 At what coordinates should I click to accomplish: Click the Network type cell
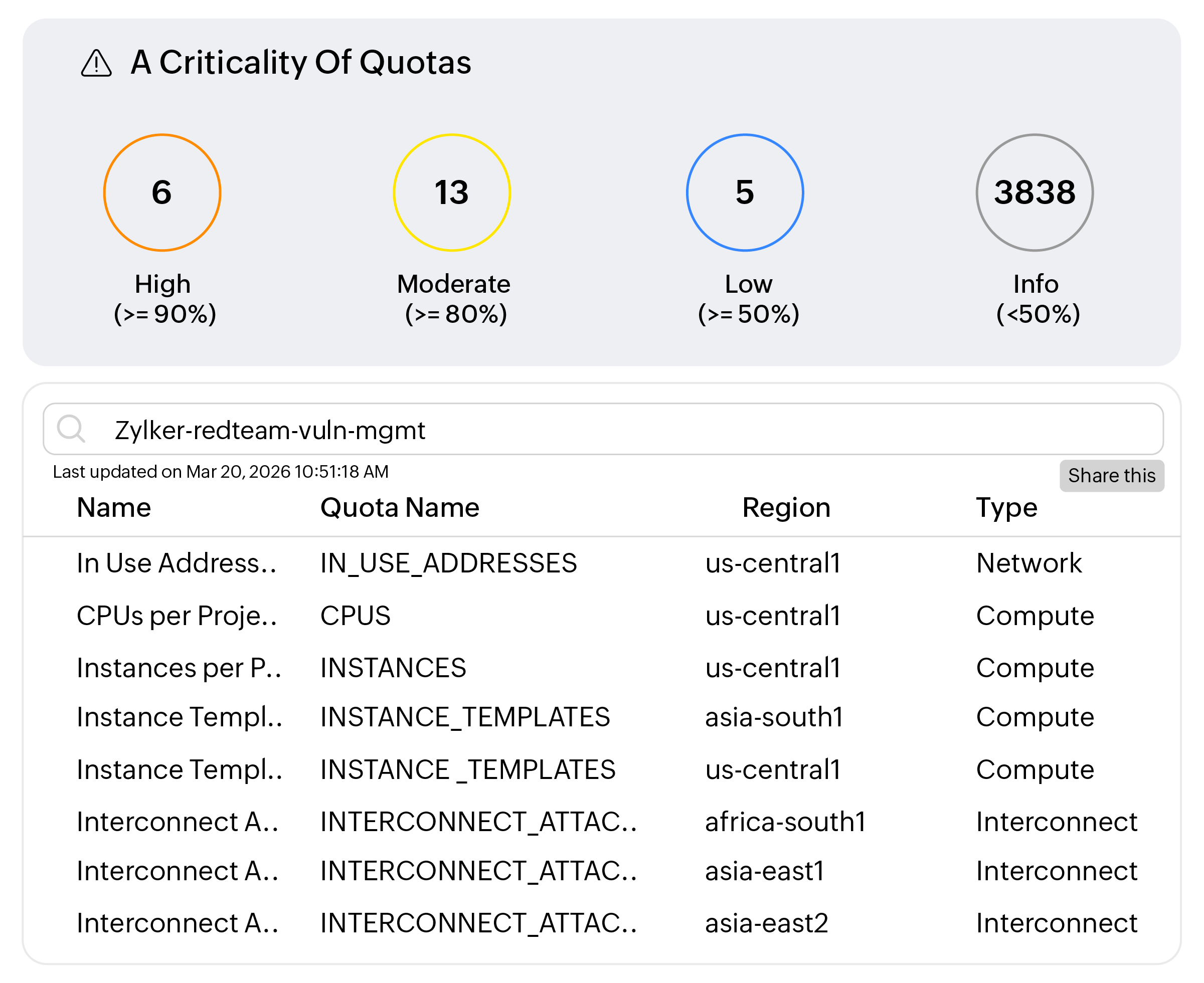(1029, 563)
